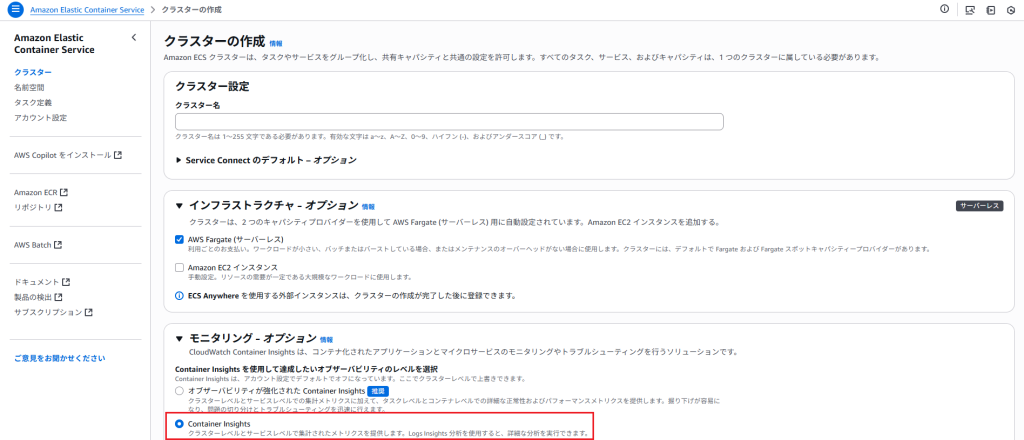The height and width of the screenshot is (440, 1024).
Task: Open the AWS Batch sidebar link
Action: point(33,245)
